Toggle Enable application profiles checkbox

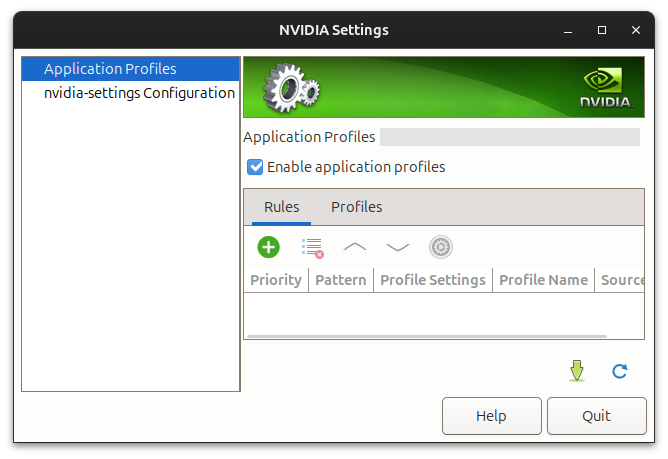[x=255, y=167]
